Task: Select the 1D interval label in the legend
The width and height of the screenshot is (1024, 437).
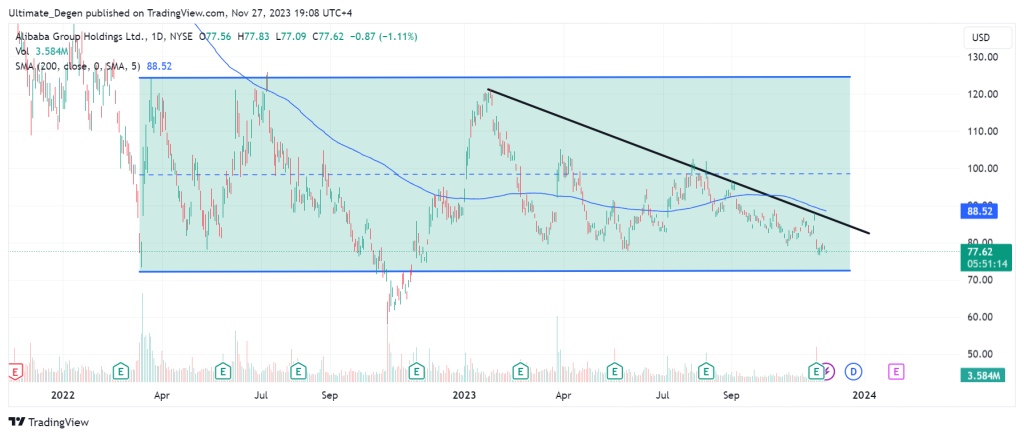Action: pyautogui.click(x=157, y=38)
